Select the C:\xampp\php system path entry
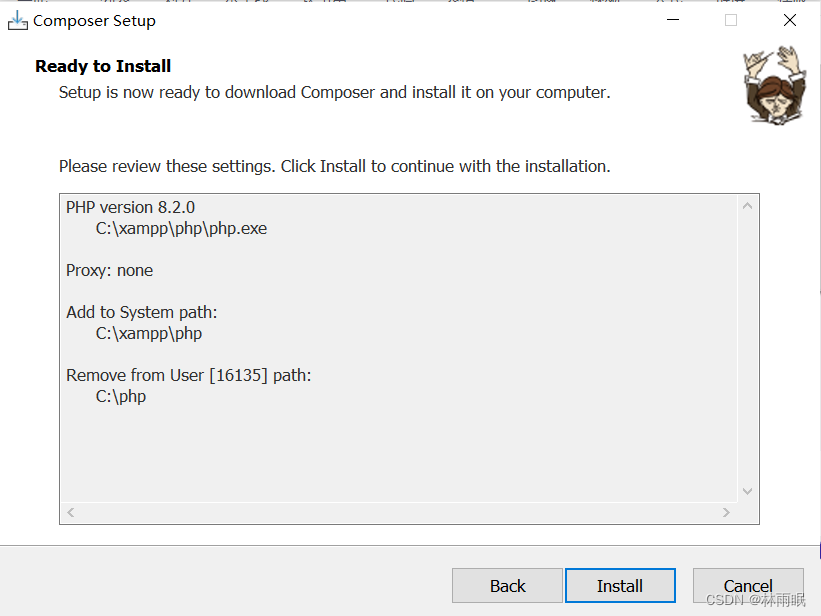The width and height of the screenshot is (821, 616). click(148, 333)
